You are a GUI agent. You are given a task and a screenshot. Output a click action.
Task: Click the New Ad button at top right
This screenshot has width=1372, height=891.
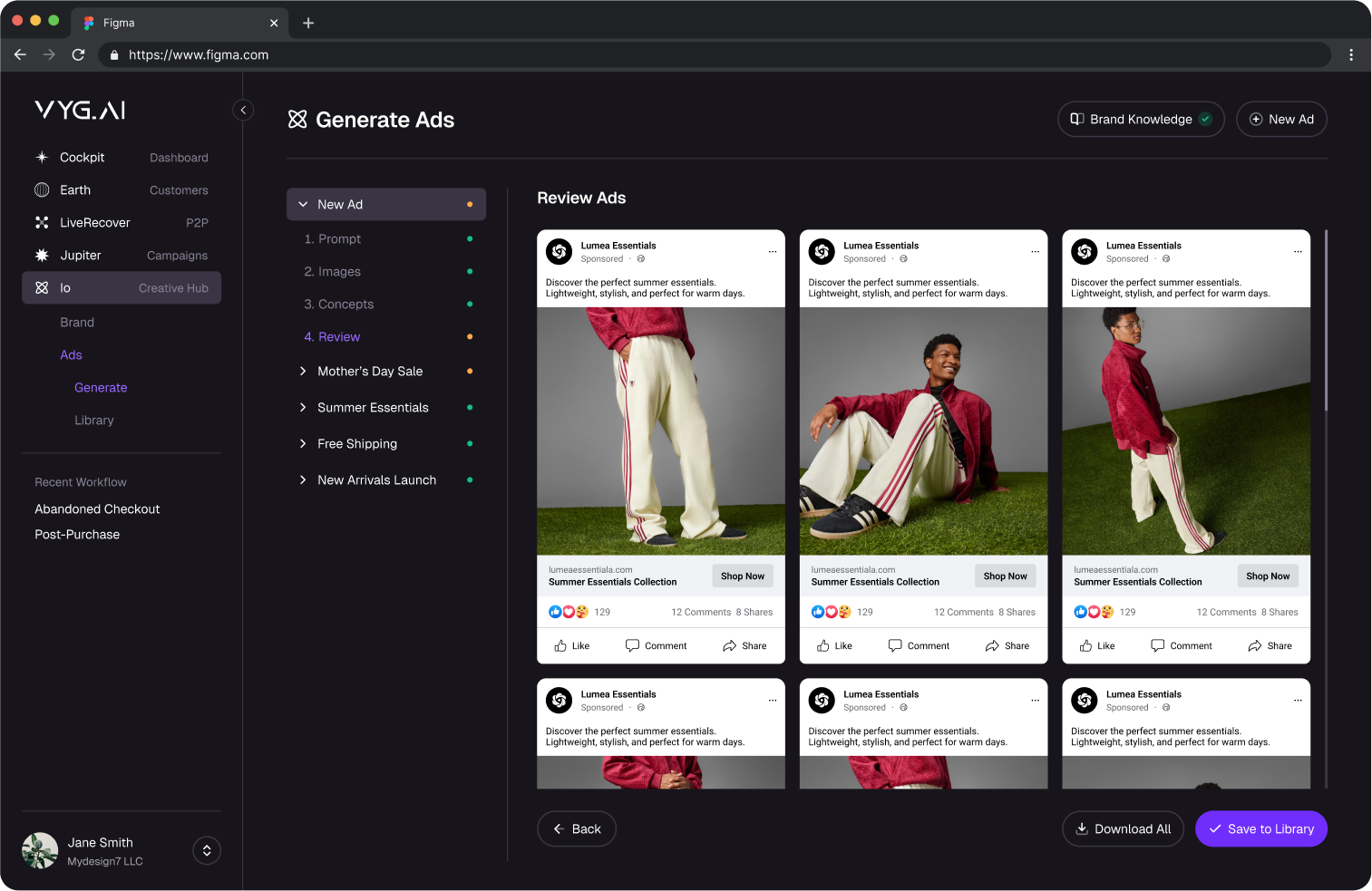pyautogui.click(x=1281, y=119)
